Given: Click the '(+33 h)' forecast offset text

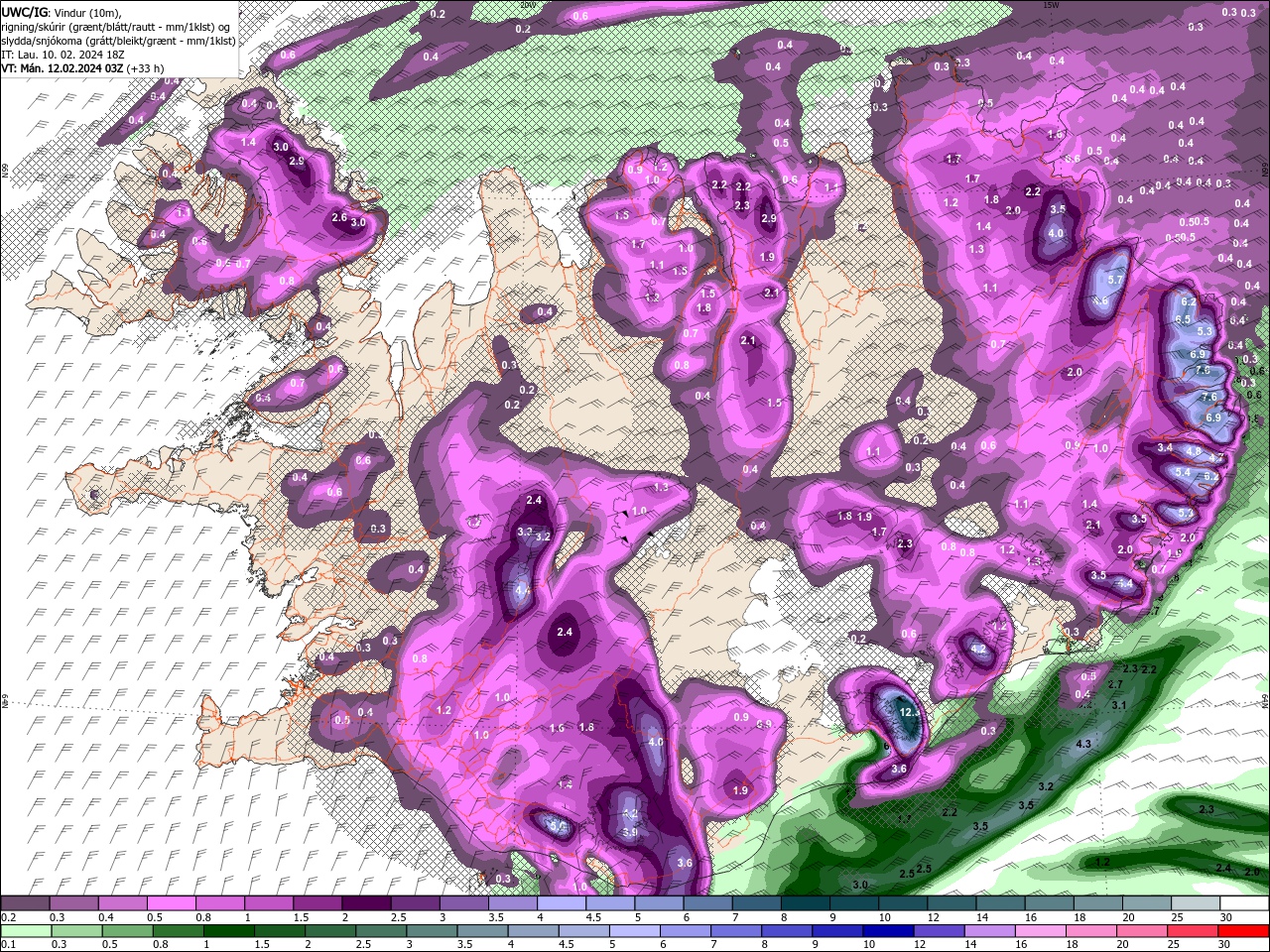Looking at the screenshot, I should 146,67.
